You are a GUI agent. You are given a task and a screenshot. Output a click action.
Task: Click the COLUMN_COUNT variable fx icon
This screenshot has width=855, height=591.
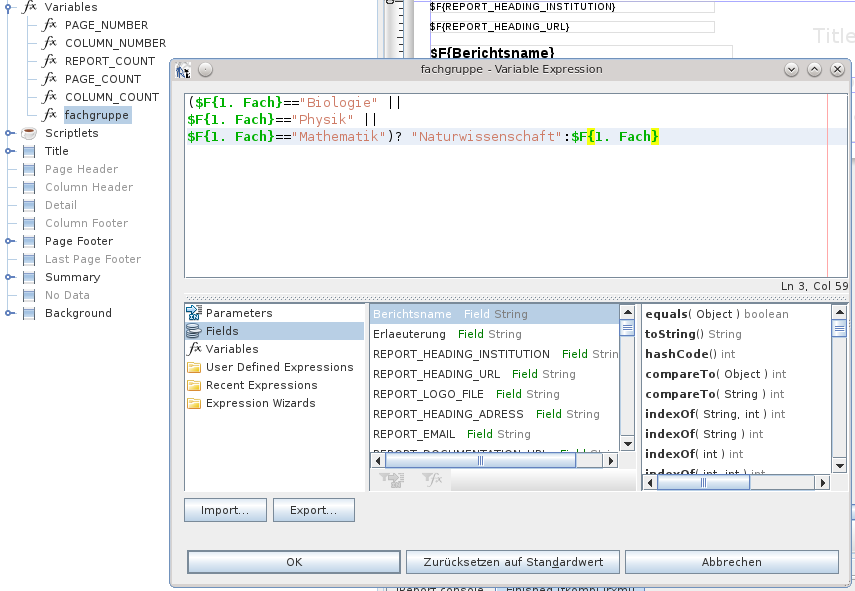50,97
